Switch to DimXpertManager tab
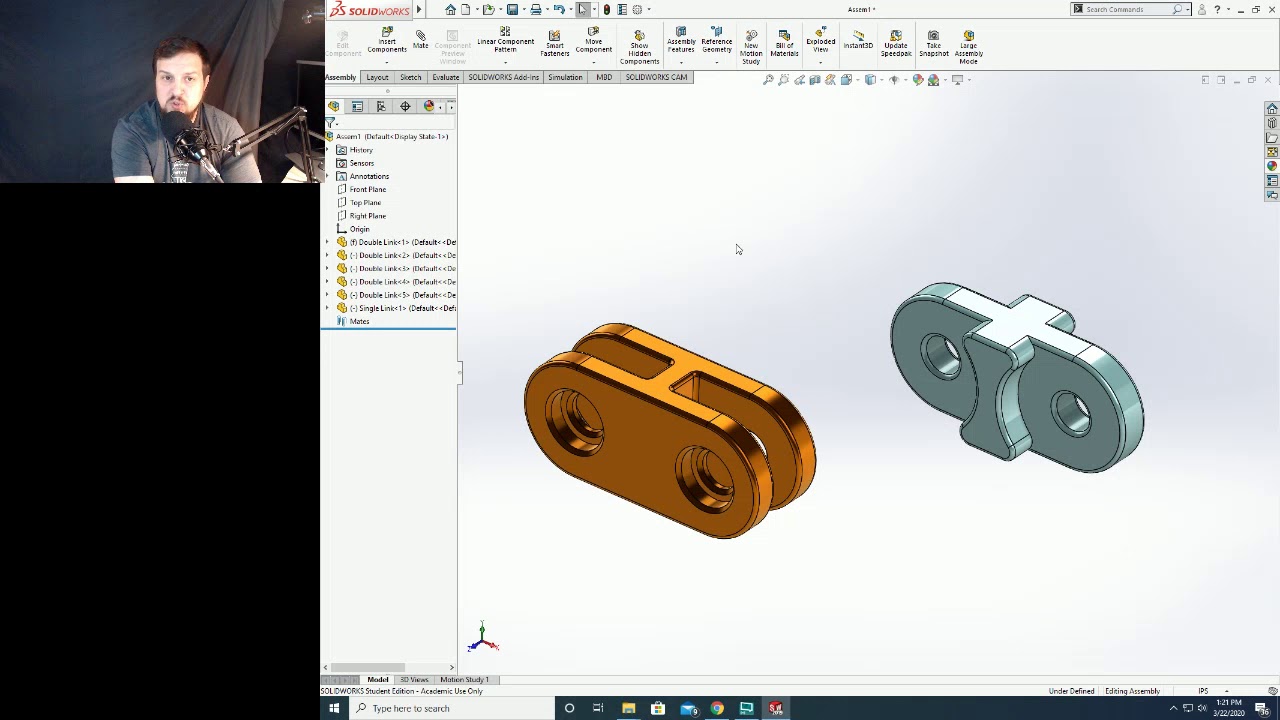Image resolution: width=1280 pixels, height=720 pixels. 405,106
